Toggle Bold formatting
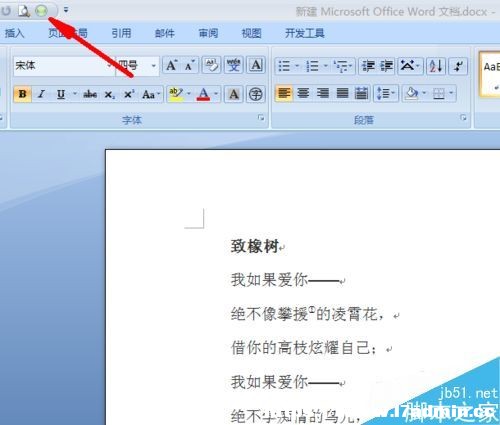Viewport: 500px width, 425px height. (x=23, y=94)
